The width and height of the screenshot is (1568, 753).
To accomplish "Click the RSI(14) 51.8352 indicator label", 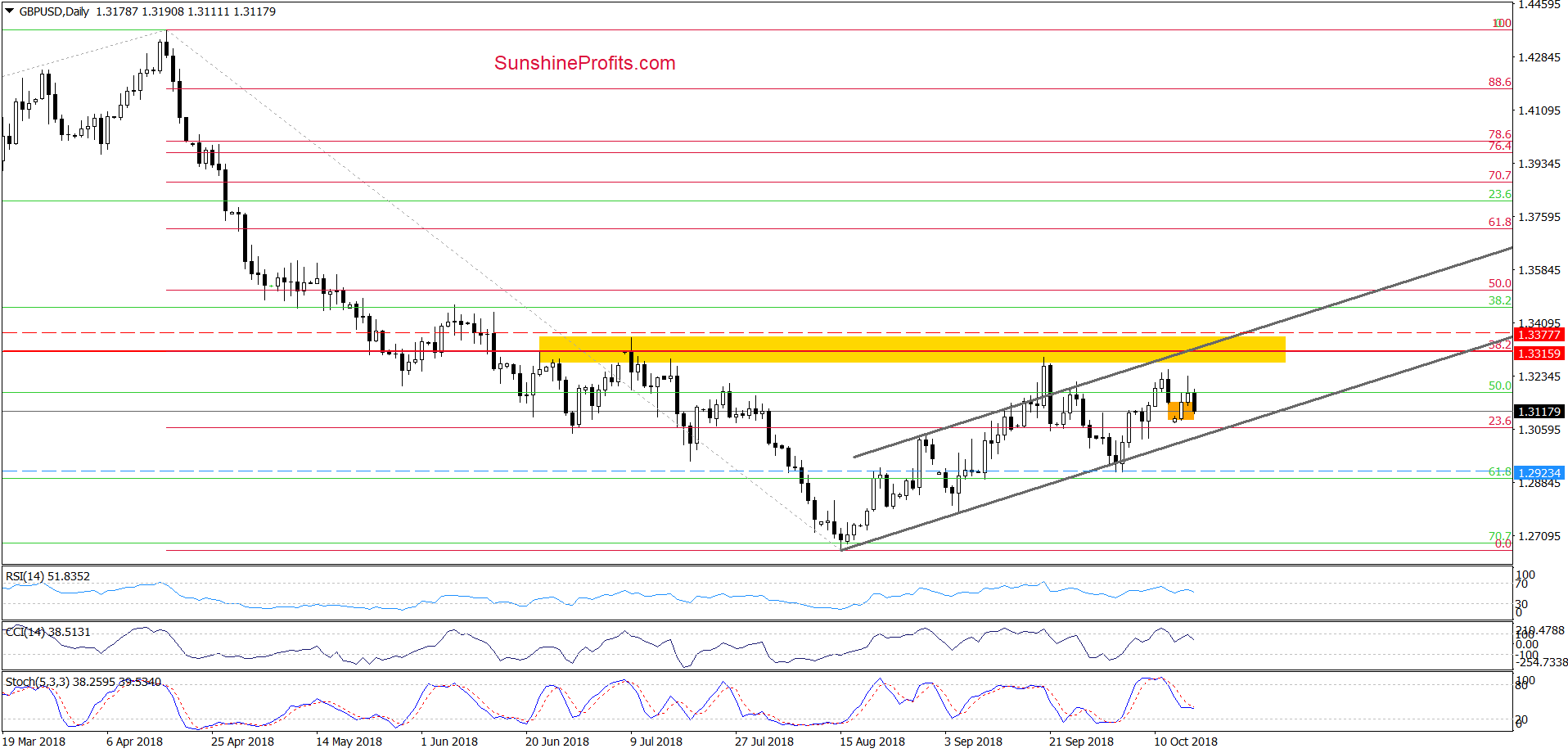I will [47, 576].
